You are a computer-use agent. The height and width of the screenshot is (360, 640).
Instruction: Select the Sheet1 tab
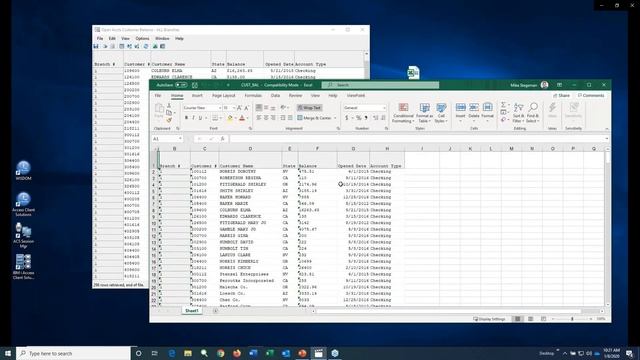point(191,311)
